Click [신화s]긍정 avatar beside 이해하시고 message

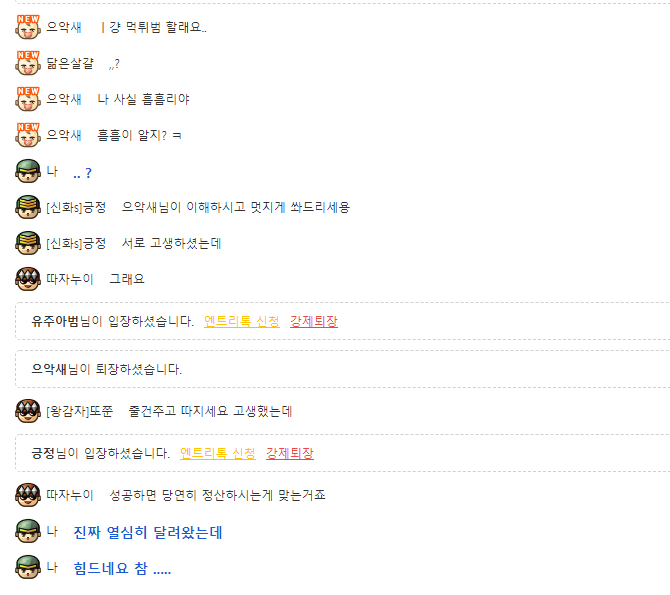[28, 207]
